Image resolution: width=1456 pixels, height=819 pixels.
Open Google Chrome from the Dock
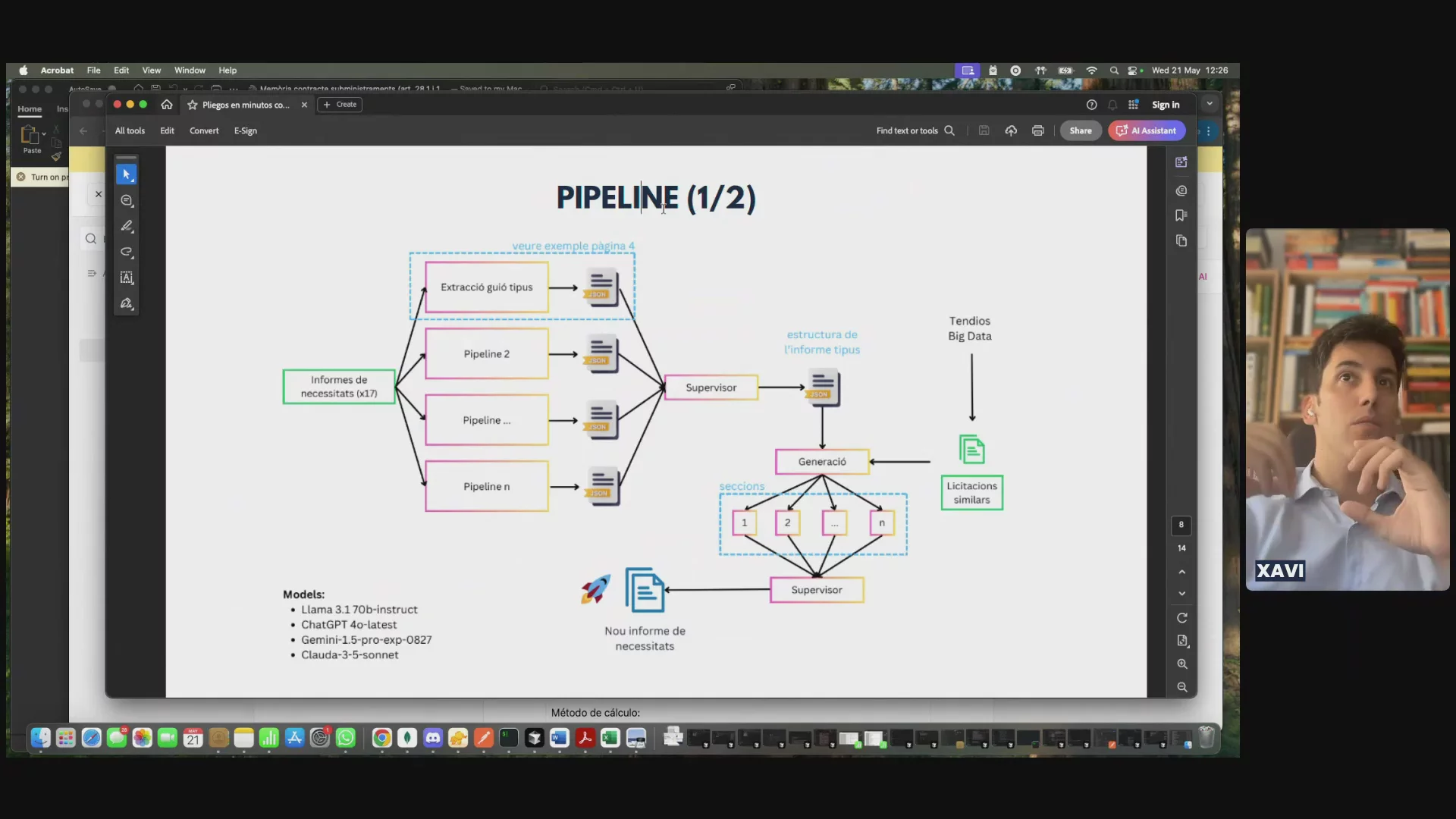[x=382, y=737]
